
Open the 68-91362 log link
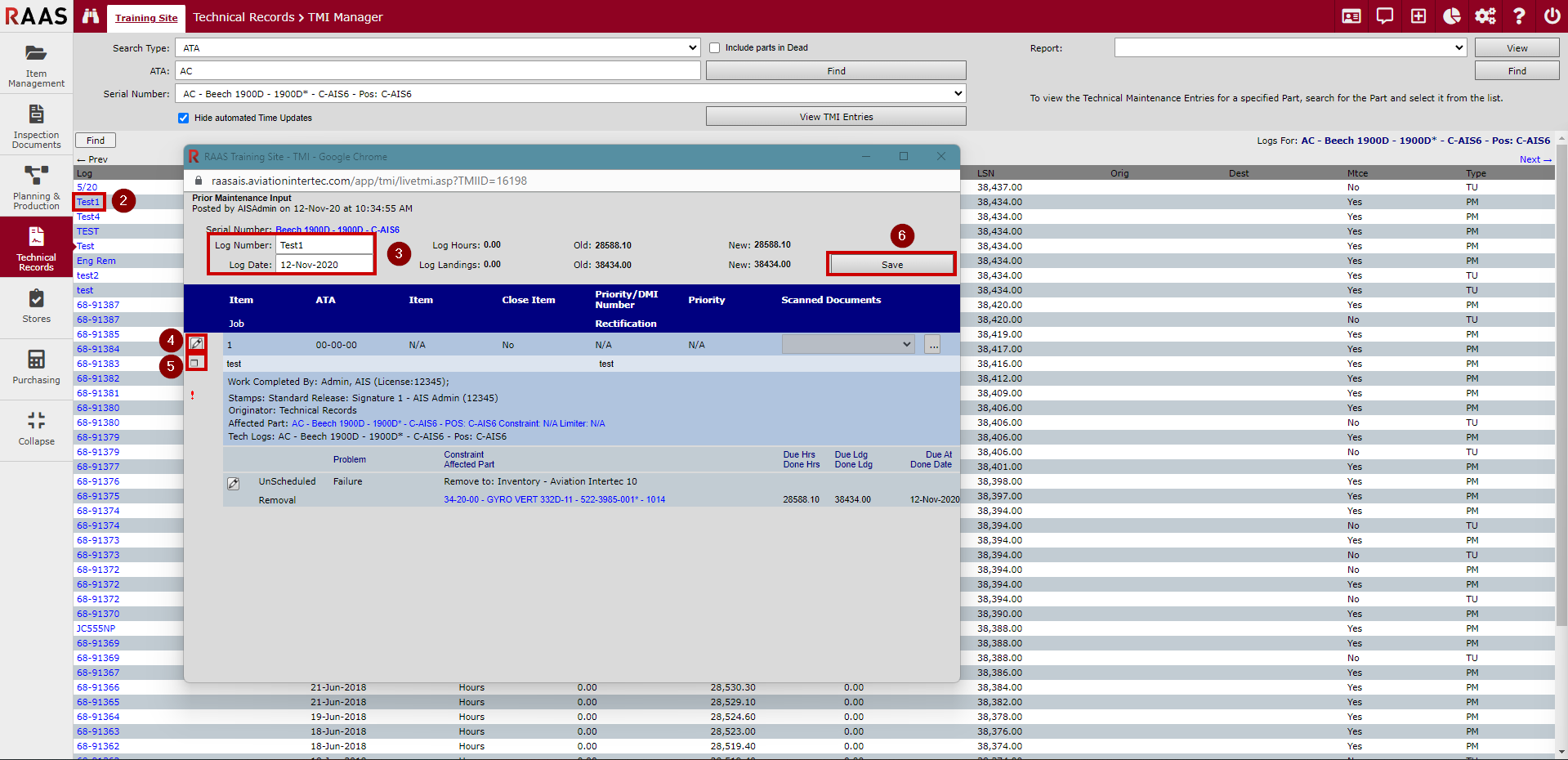[98, 746]
